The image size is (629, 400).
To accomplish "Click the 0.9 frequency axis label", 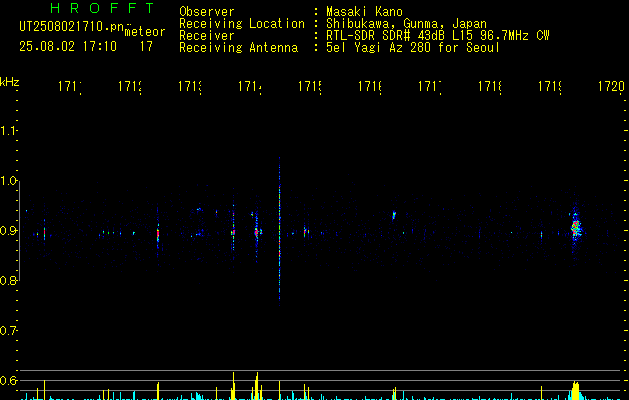I will 8,230.
